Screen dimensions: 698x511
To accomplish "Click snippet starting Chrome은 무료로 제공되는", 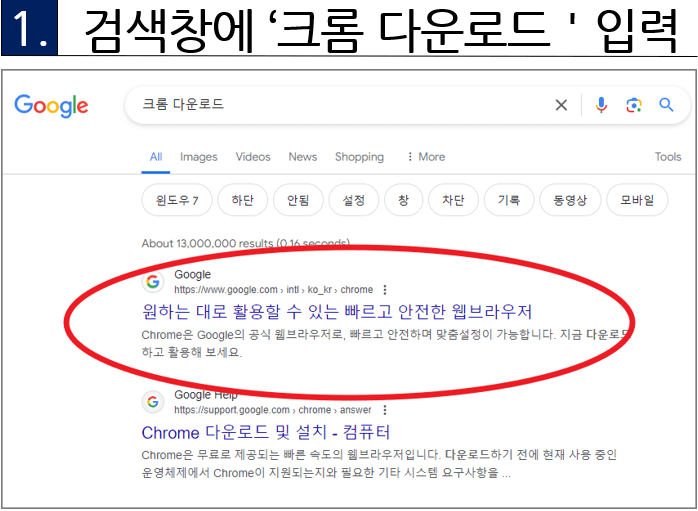I will click(379, 464).
